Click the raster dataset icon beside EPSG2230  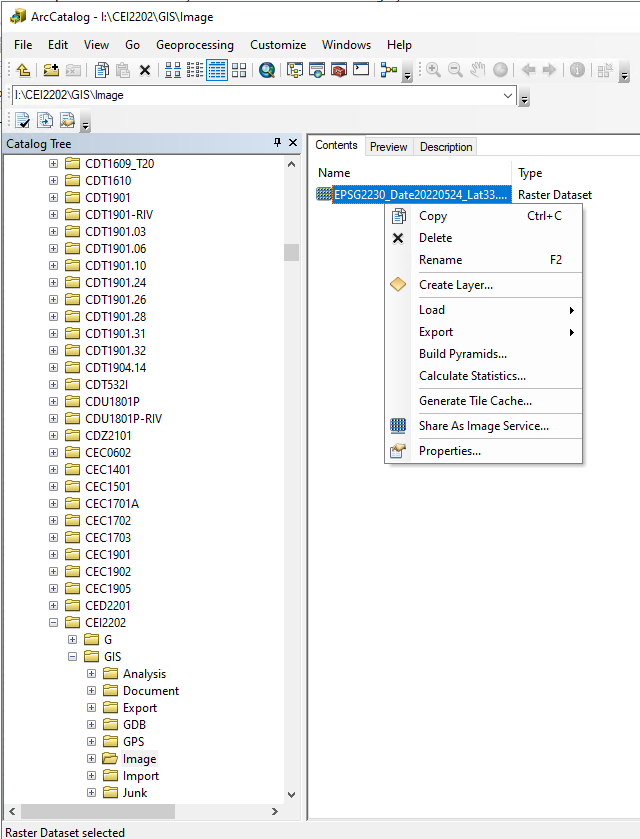pyautogui.click(x=324, y=194)
